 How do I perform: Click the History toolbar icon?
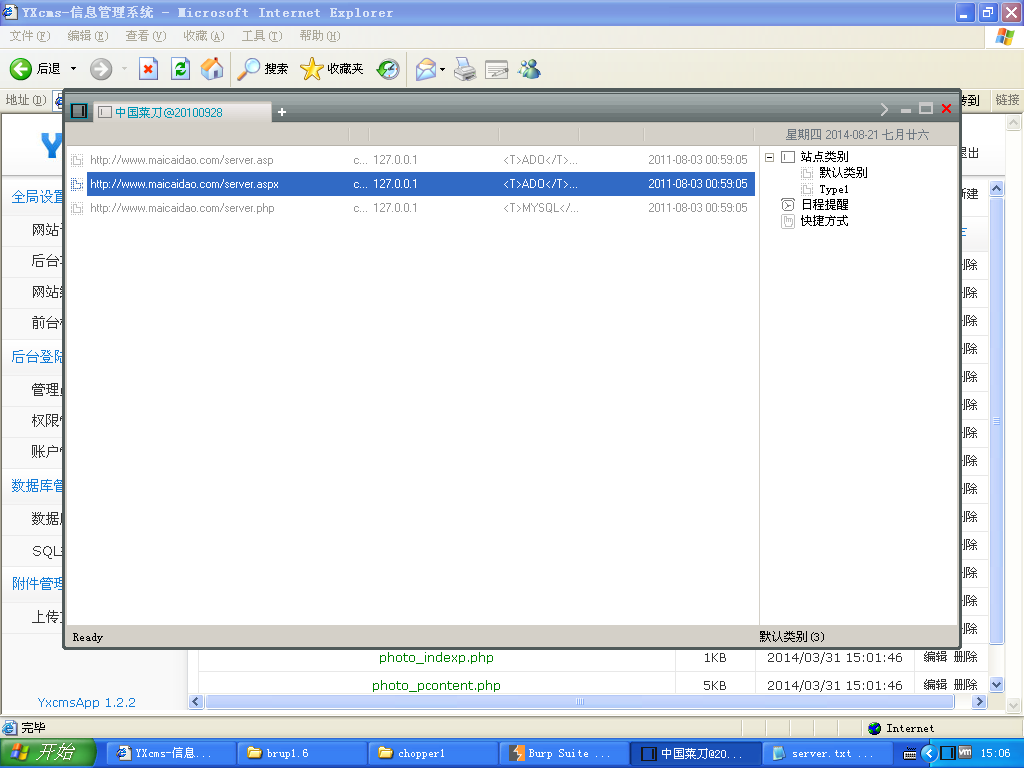coord(388,69)
